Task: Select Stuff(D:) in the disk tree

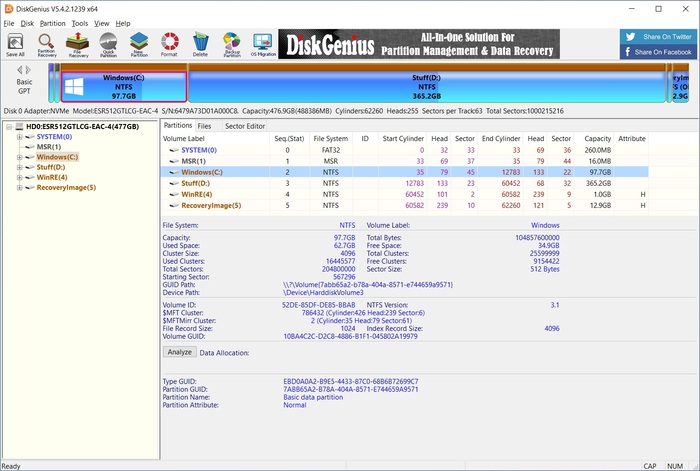Action: point(51,167)
